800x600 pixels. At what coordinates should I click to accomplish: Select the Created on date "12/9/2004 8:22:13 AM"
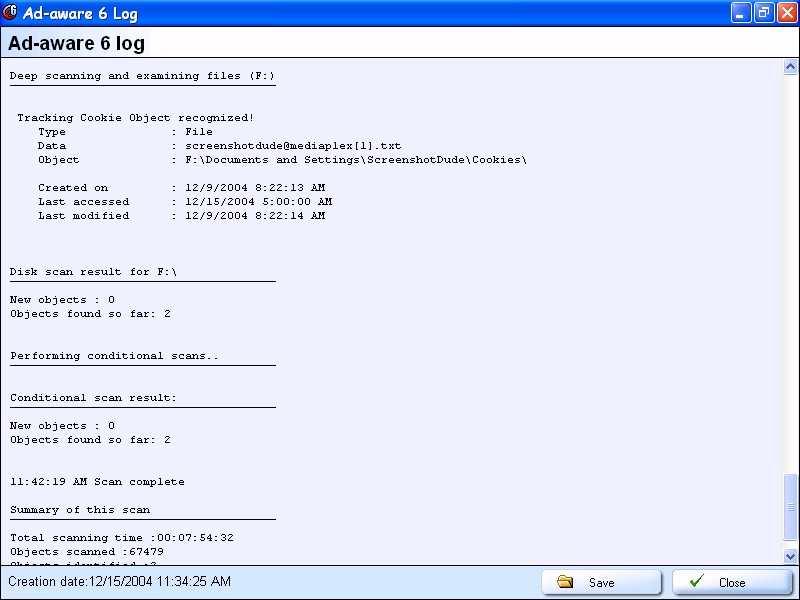pos(255,188)
